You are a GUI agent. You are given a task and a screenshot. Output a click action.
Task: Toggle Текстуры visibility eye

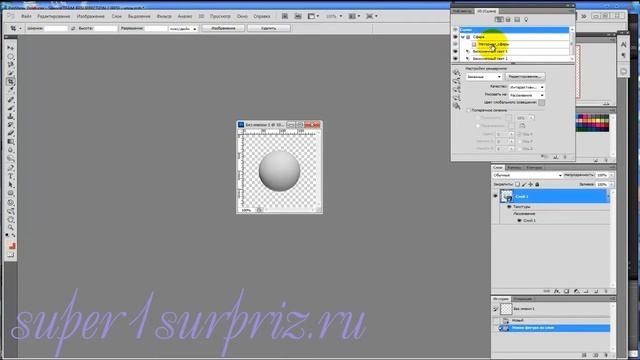[509, 207]
